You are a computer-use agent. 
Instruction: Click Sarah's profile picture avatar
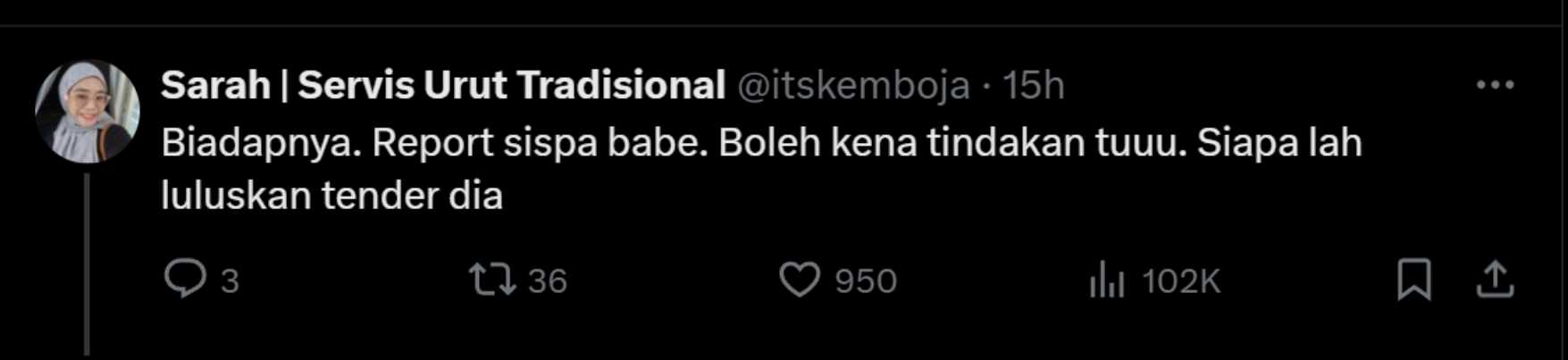click(87, 111)
